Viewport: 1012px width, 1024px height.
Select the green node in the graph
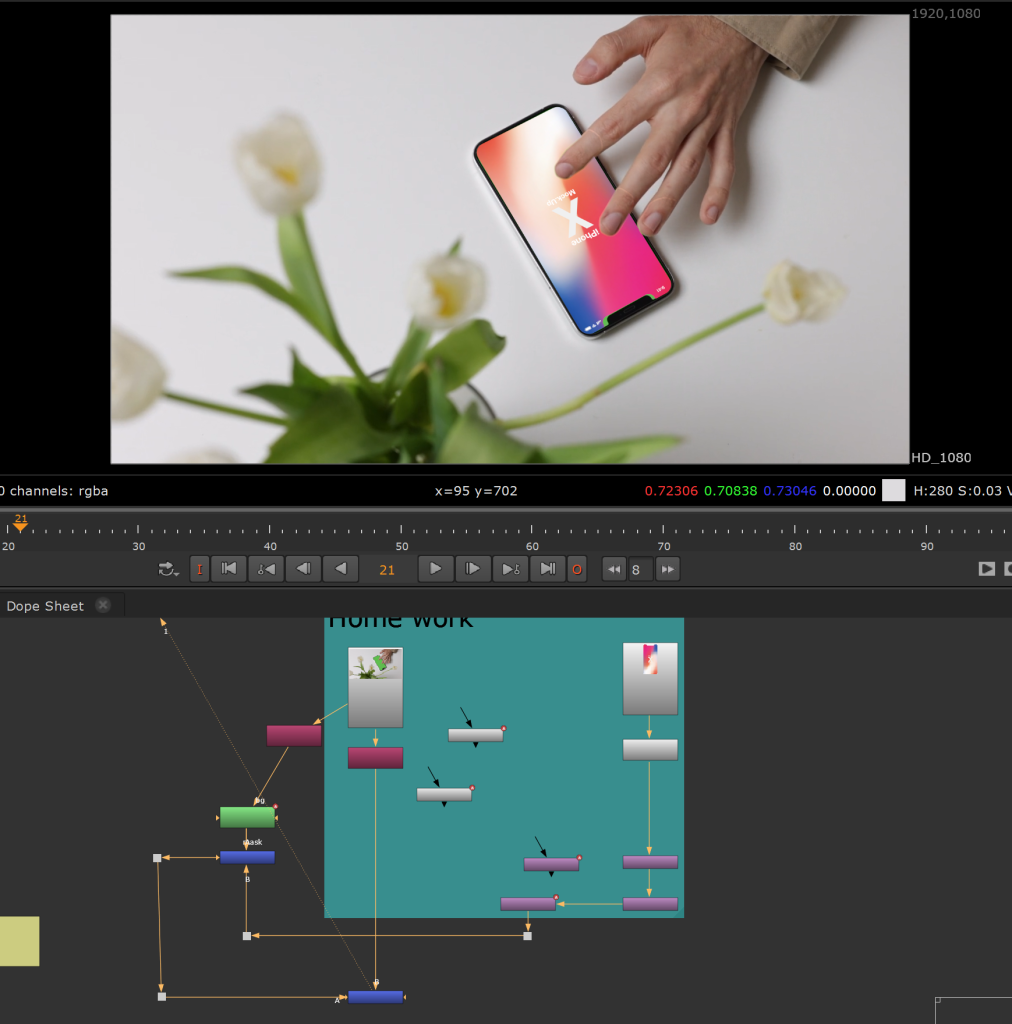[x=247, y=817]
